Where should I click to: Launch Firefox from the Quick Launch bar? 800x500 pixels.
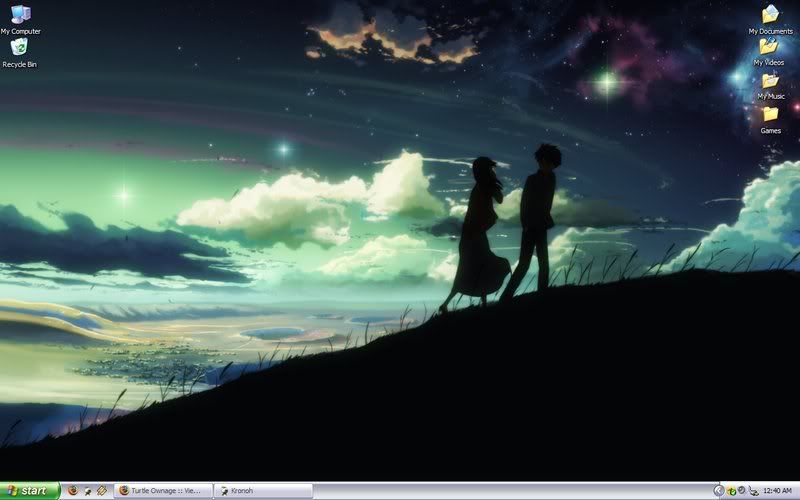click(72, 491)
